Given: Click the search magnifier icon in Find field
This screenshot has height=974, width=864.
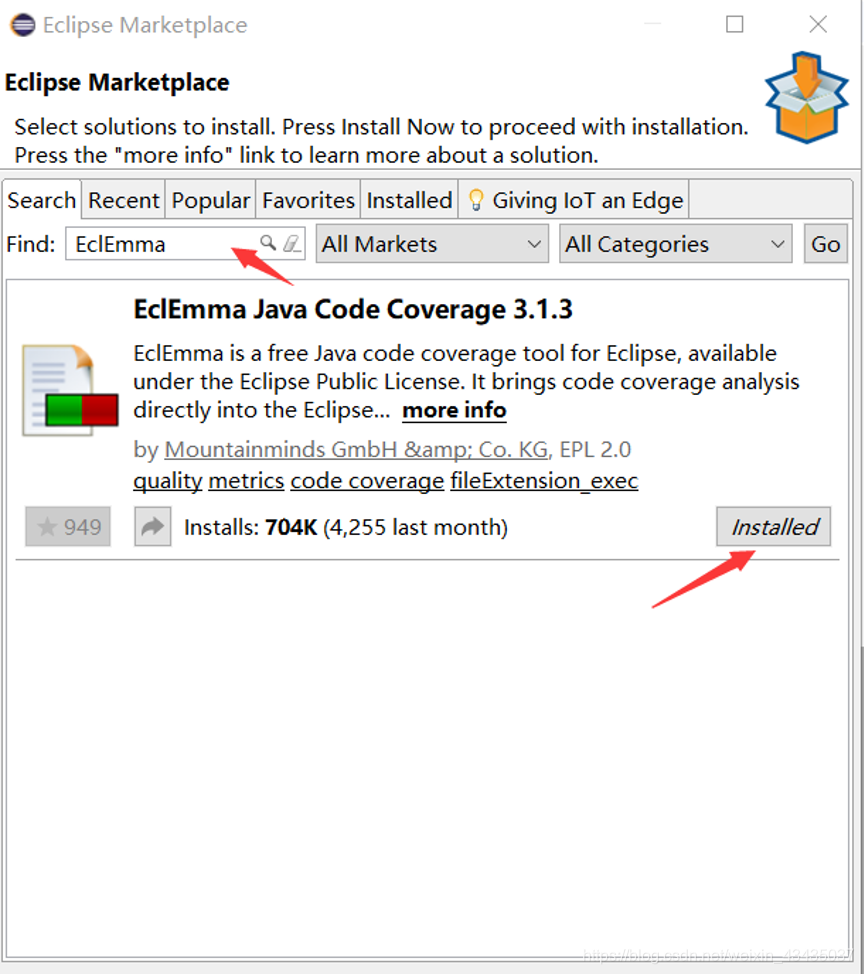Looking at the screenshot, I should [x=268, y=242].
